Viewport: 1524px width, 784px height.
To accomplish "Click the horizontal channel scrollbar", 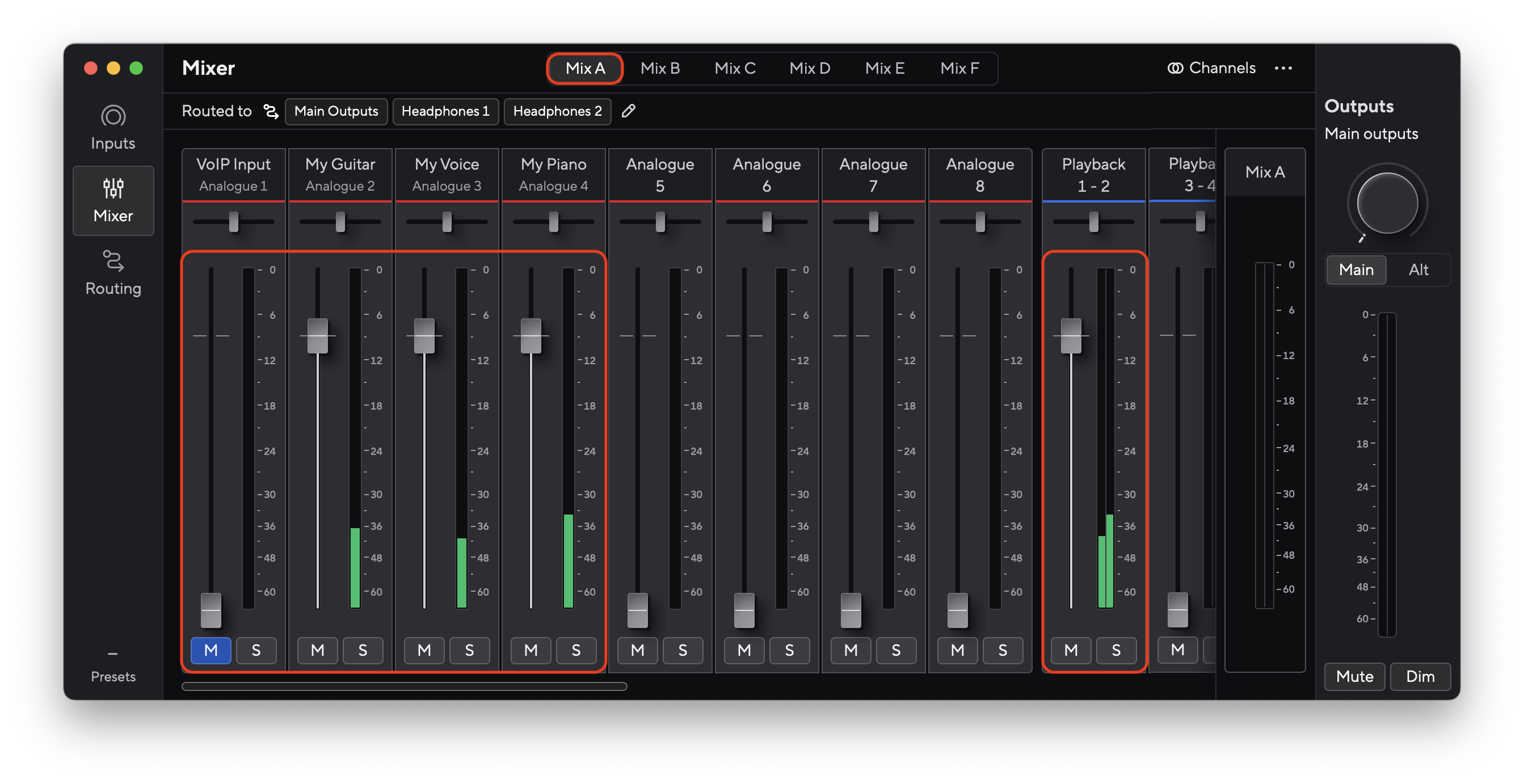I will point(404,686).
